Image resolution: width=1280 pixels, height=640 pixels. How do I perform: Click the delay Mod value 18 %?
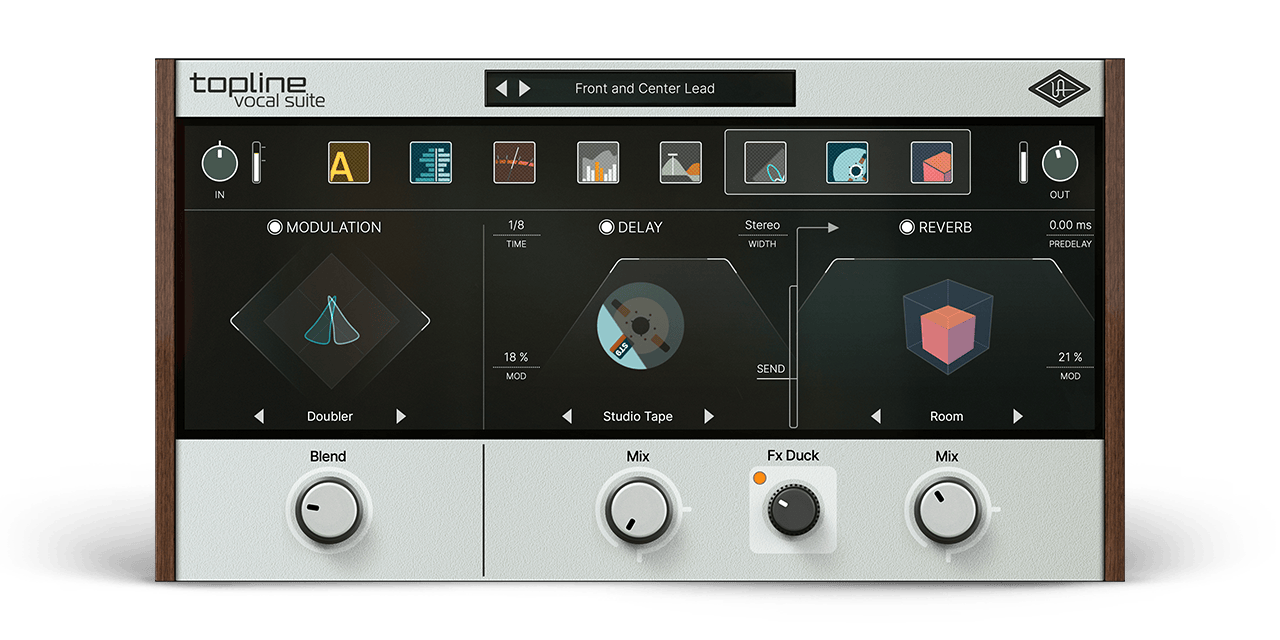point(516,357)
